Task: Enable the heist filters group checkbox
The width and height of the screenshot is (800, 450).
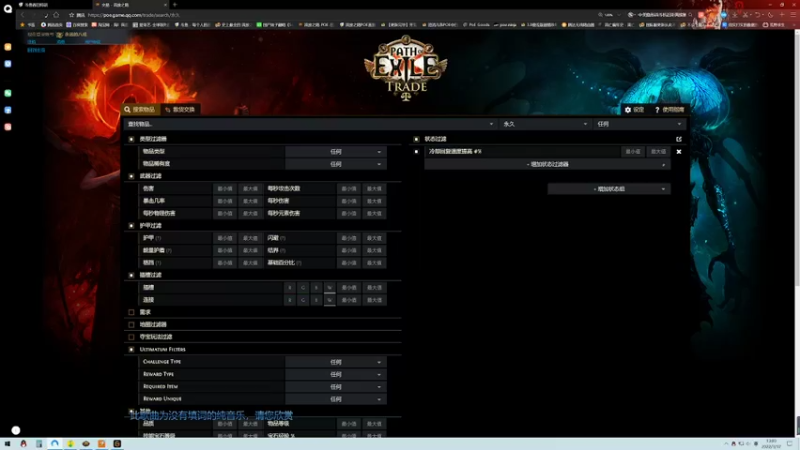Action: [x=131, y=337]
